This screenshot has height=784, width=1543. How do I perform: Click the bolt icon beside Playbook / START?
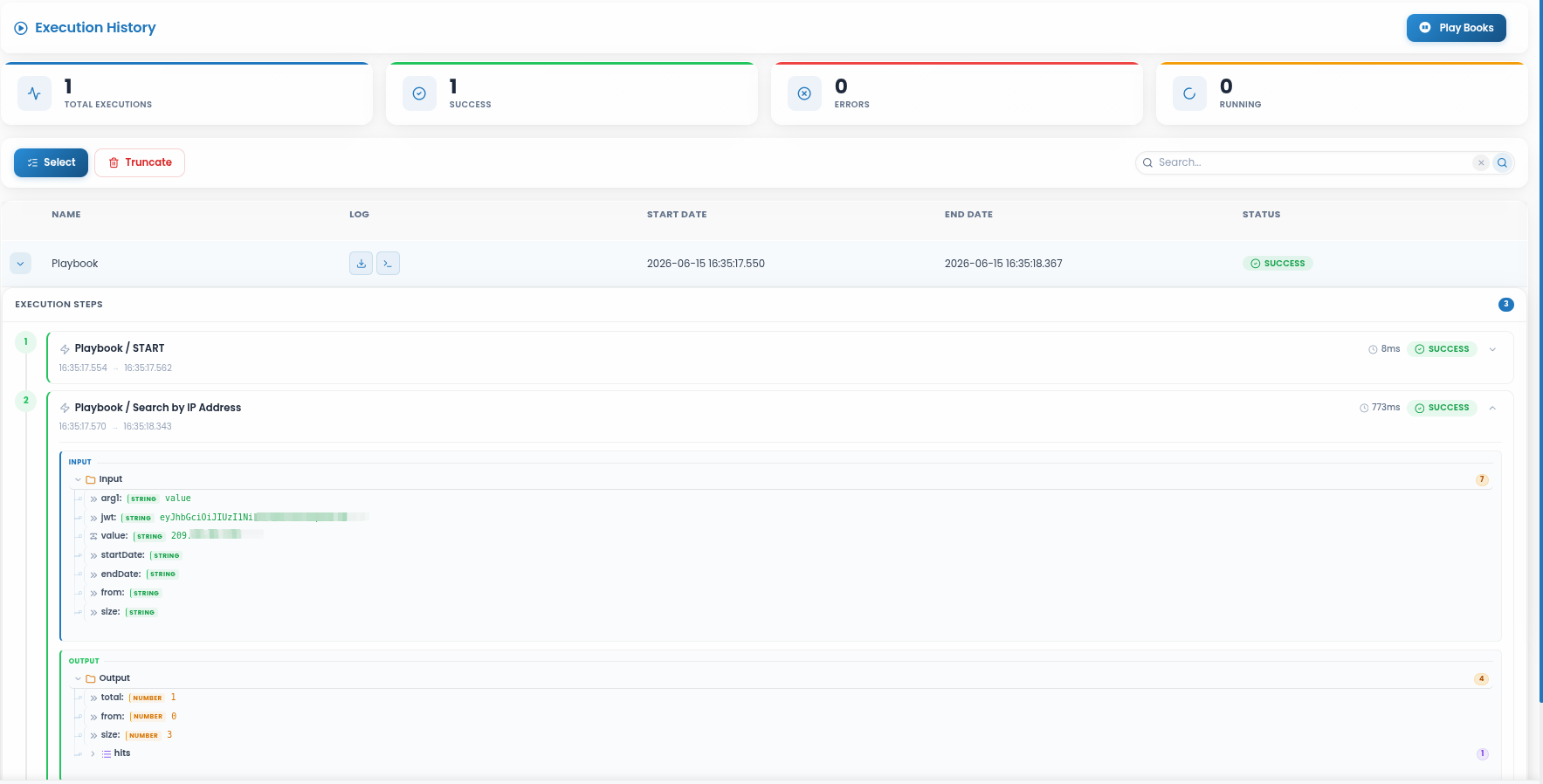(x=65, y=349)
